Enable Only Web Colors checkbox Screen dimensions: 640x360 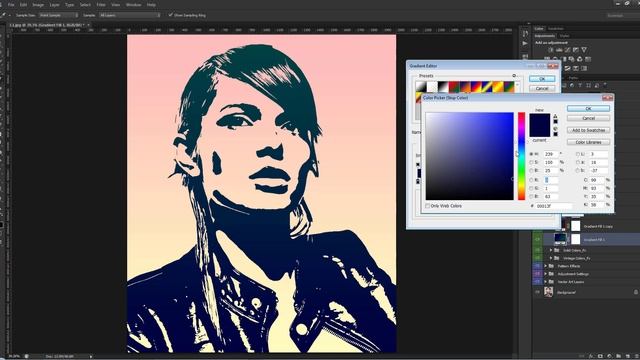click(x=427, y=206)
